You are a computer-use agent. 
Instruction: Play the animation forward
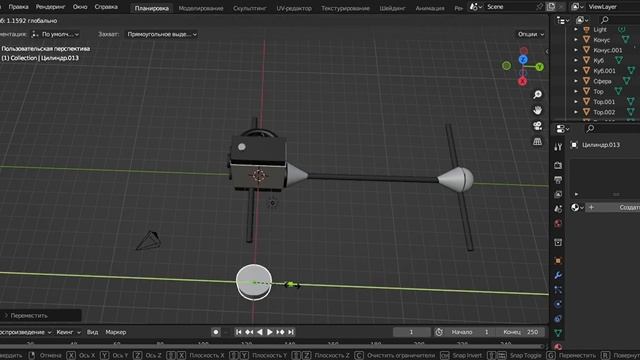[270, 332]
